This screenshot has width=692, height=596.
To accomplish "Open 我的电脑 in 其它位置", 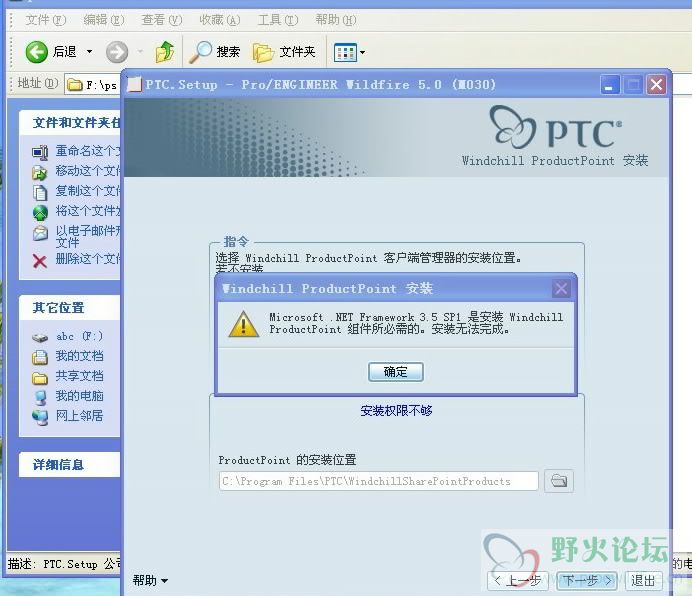I will tap(79, 396).
